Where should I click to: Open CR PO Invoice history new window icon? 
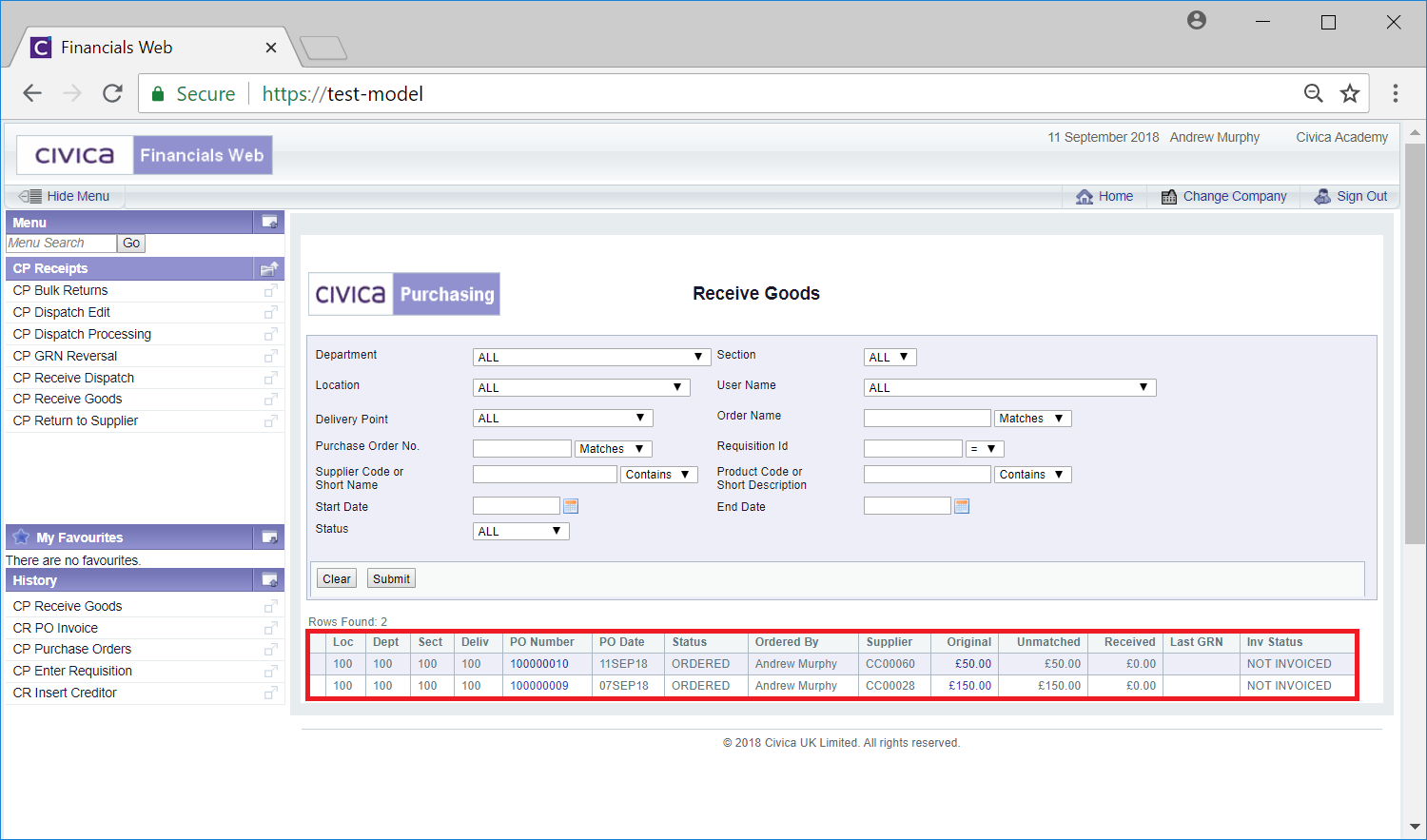tap(271, 628)
